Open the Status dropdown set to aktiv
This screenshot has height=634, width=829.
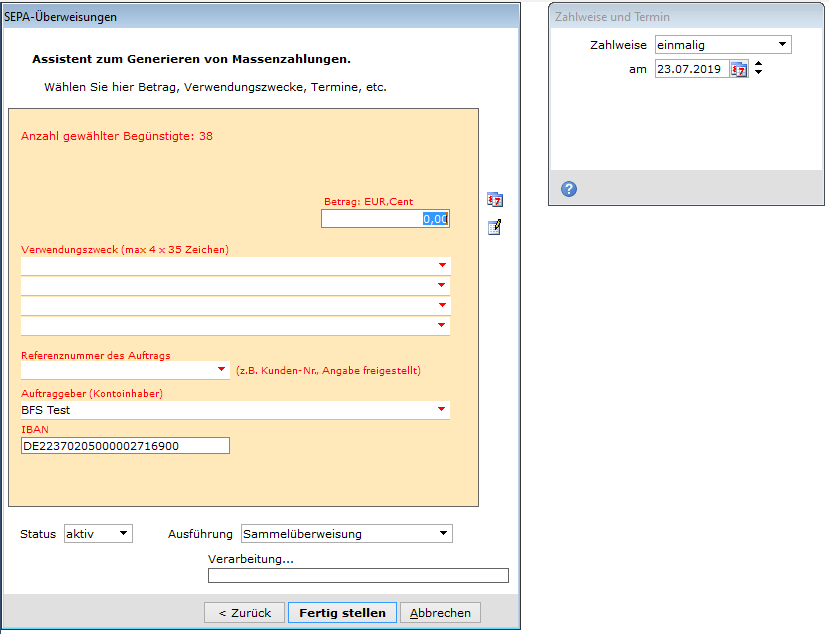click(98, 534)
